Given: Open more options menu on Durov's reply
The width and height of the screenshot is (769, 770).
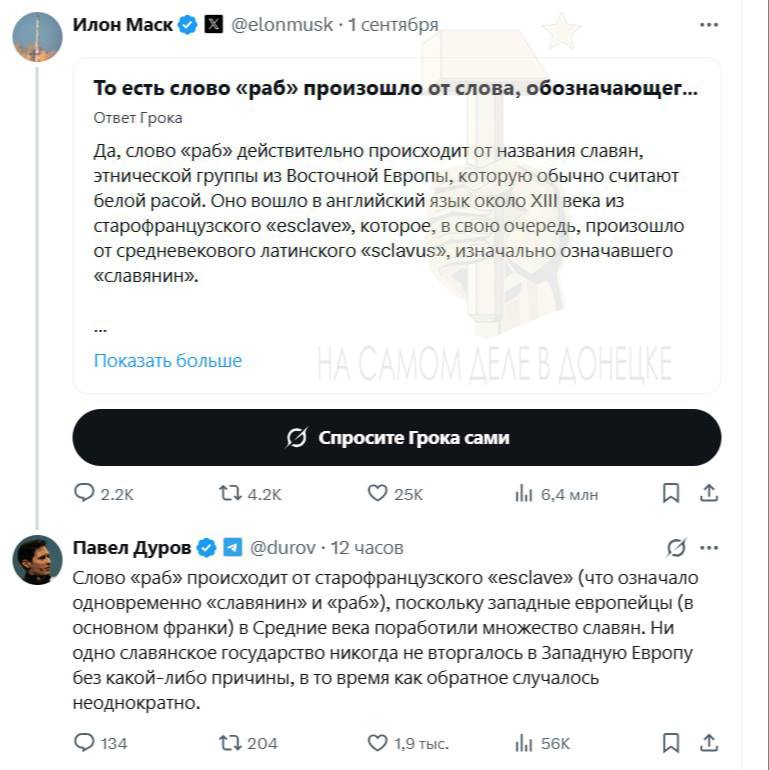Looking at the screenshot, I should [709, 548].
